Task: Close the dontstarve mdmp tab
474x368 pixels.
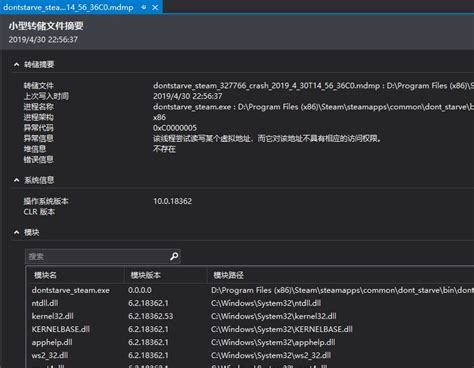Action: (x=155, y=7)
